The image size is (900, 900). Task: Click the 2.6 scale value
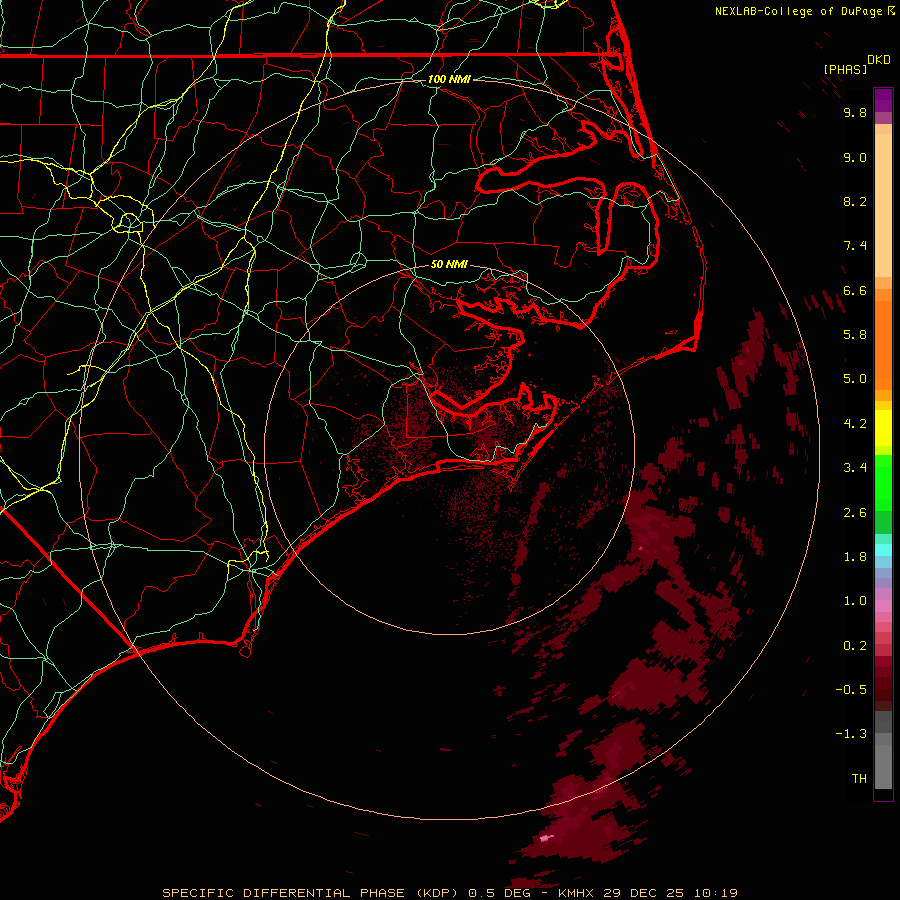pyautogui.click(x=855, y=513)
